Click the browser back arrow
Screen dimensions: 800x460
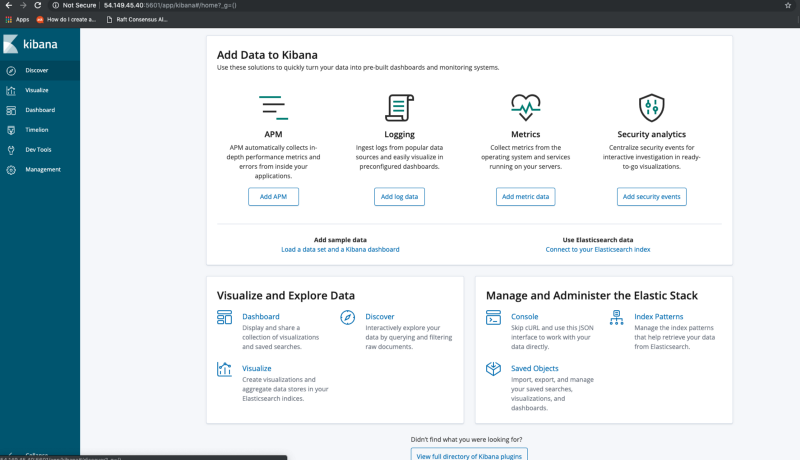tap(9, 5)
